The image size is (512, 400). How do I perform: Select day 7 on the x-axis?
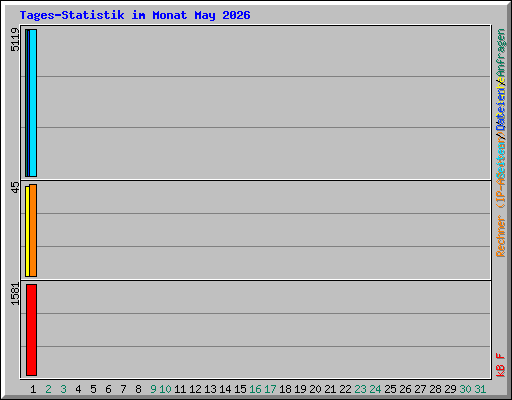pos(123,389)
